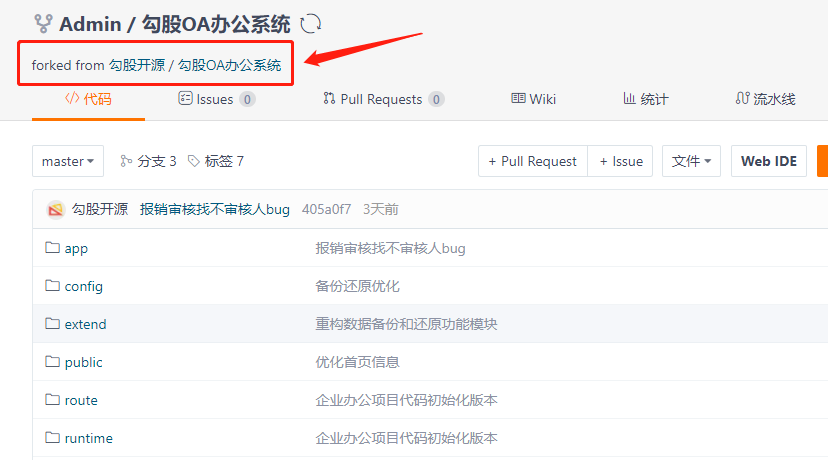Click the + Pull Request button
Screen dimensions: 828x460
(x=533, y=161)
